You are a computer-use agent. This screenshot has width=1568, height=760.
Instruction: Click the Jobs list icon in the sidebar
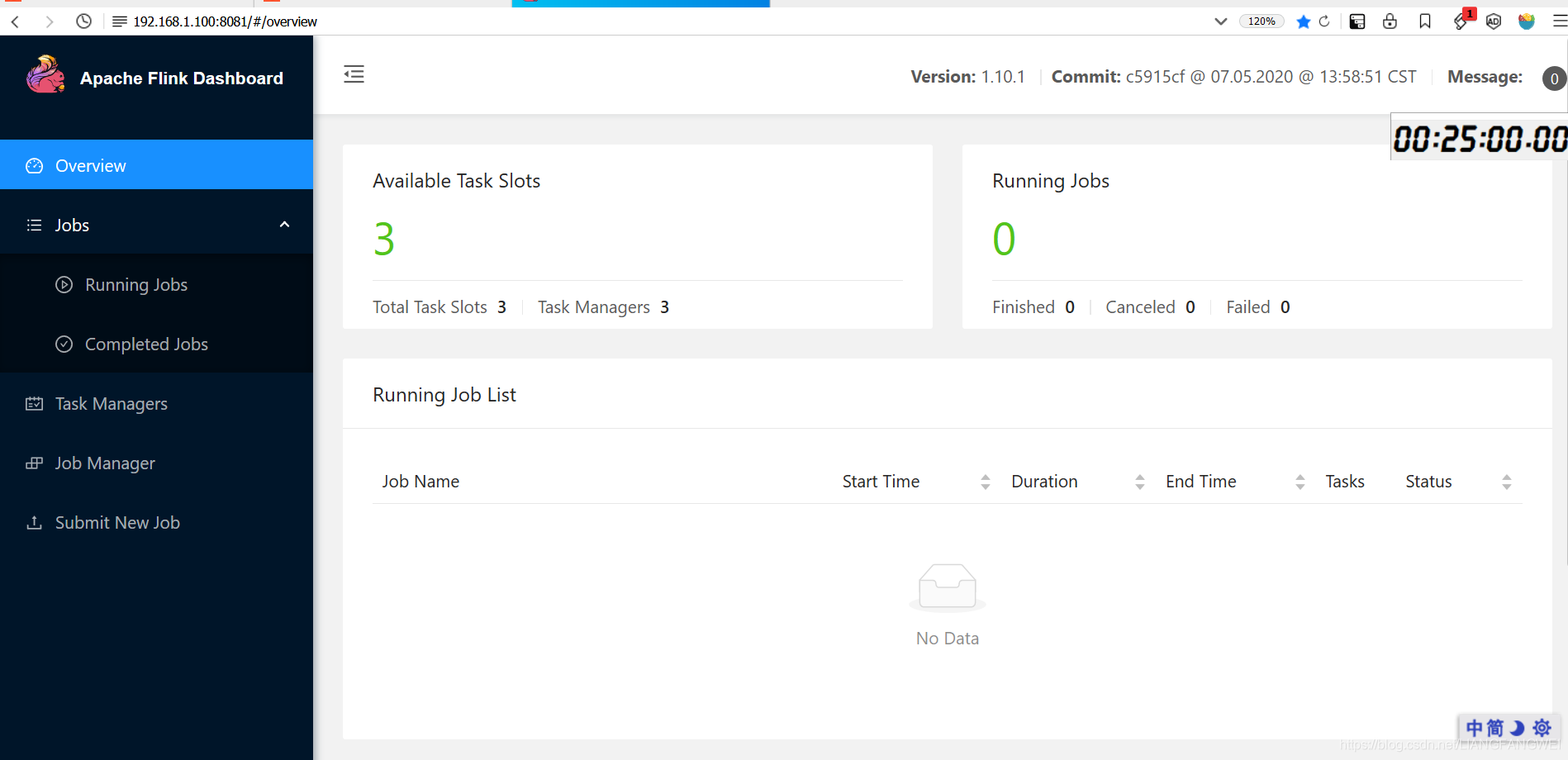tap(34, 226)
